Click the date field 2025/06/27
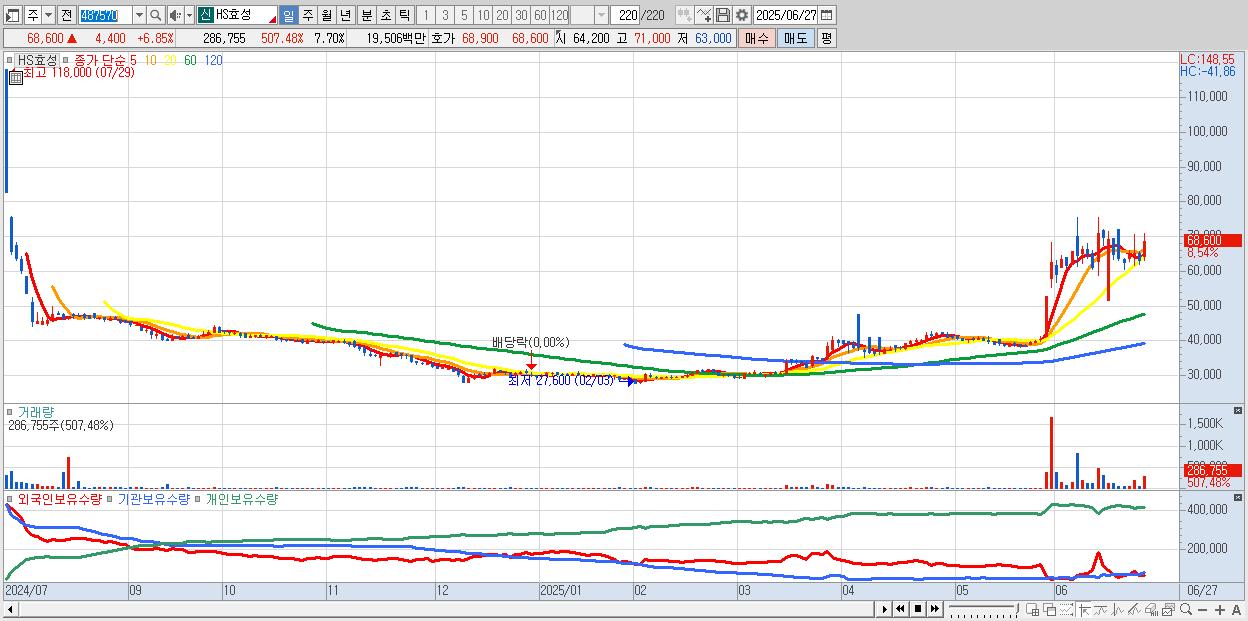1248x621 pixels. [x=785, y=15]
